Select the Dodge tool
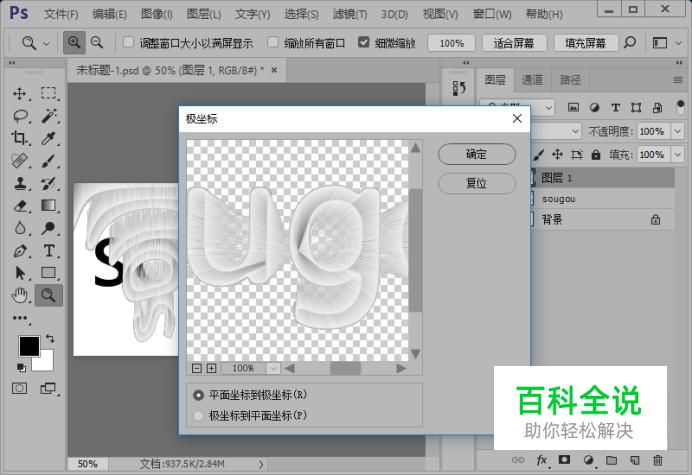This screenshot has width=692, height=475. click(49, 228)
